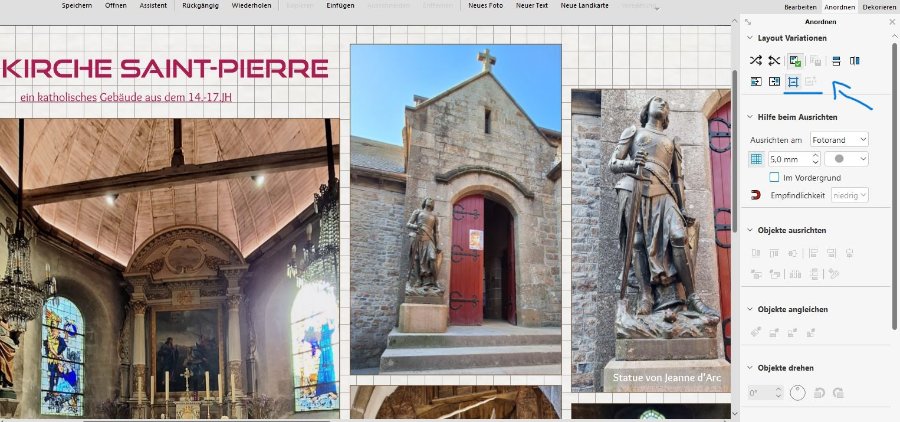This screenshot has height=422, width=900.
Task: Click third icon in Objekte ausrichten first row
Action: 793,253
